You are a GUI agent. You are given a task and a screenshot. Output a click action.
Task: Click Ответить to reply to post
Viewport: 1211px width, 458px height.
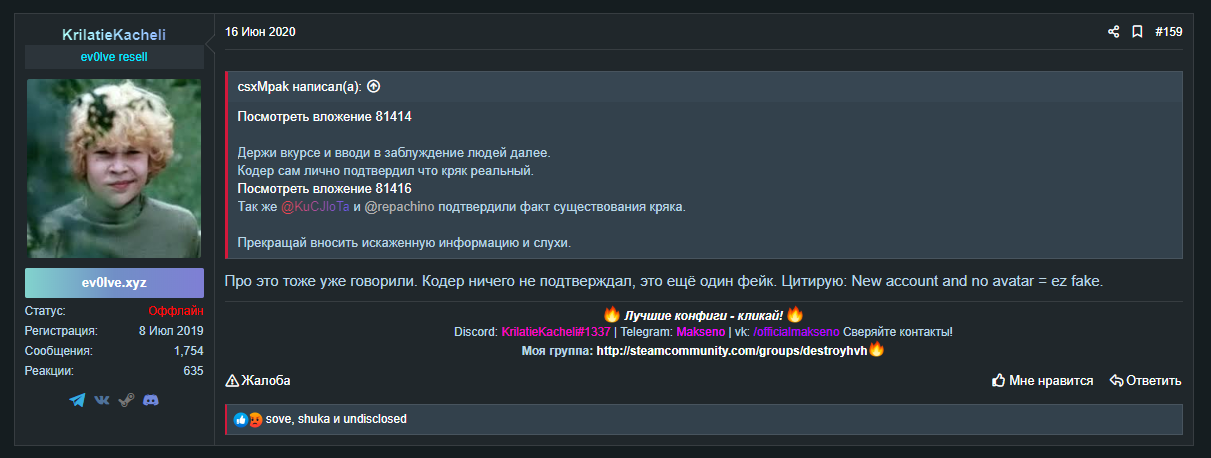(1145, 380)
